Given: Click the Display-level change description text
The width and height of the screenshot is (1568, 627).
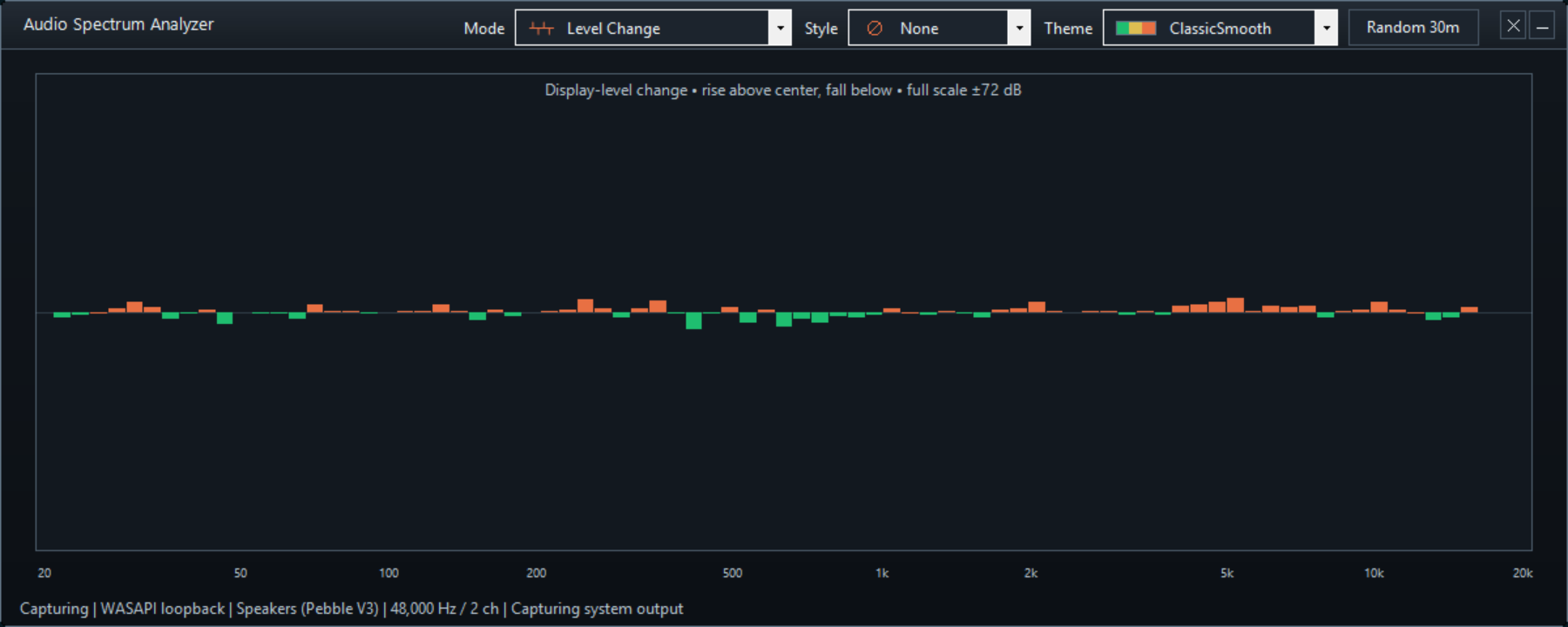Looking at the screenshot, I should [783, 91].
